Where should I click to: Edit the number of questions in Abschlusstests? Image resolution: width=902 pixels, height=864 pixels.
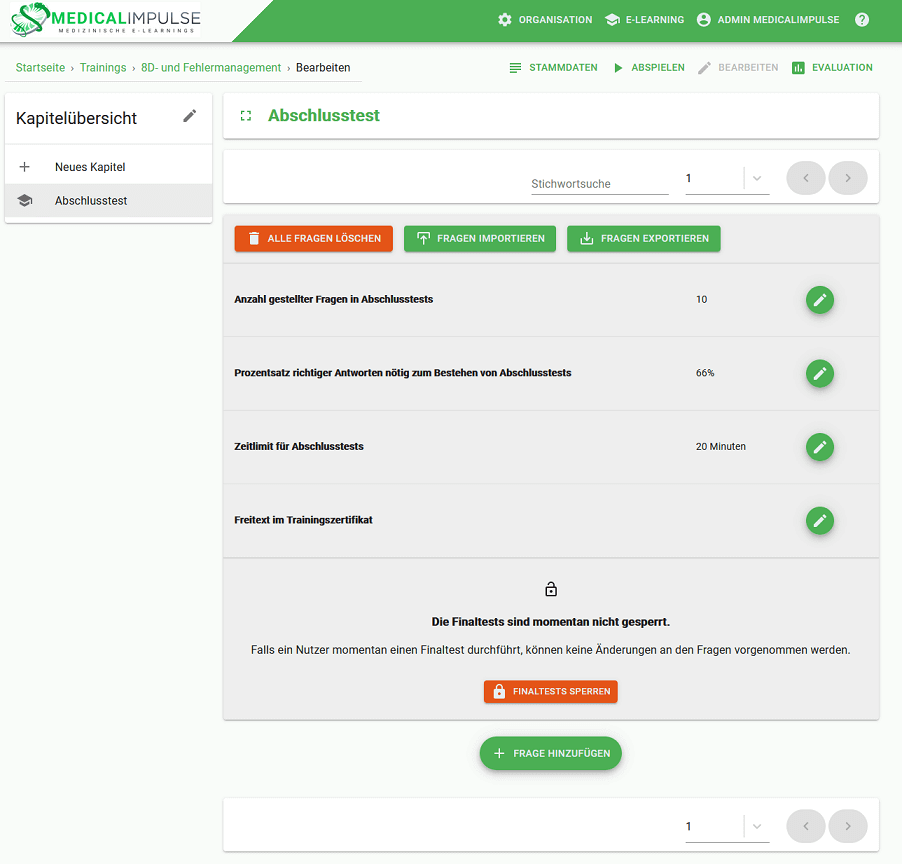pos(819,299)
